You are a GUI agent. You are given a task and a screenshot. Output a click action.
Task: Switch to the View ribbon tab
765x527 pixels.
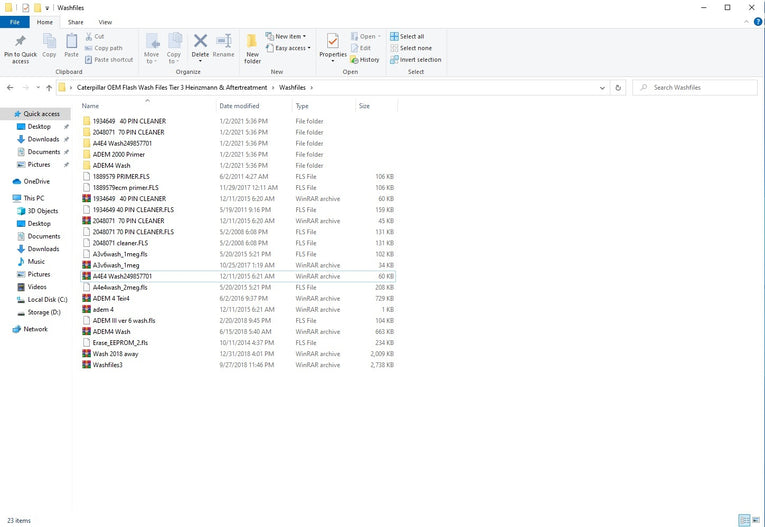click(105, 21)
